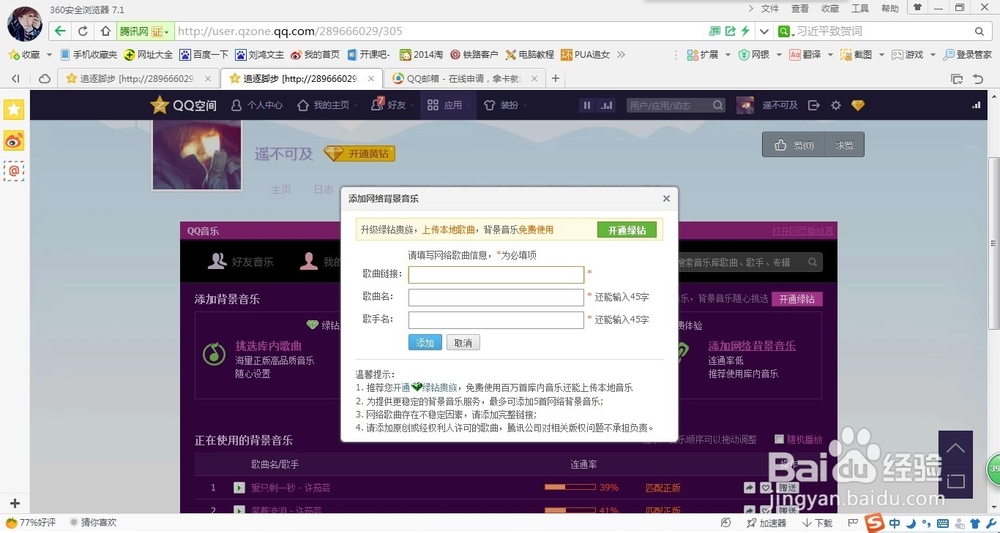1000x533 pixels.
Task: Open sidebar mail @ icon
Action: pos(14,171)
